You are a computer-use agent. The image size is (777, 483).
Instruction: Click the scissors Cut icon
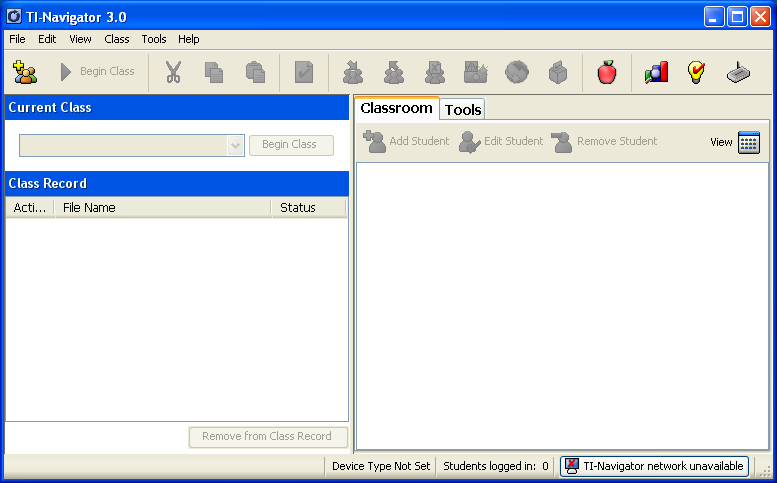click(x=173, y=72)
